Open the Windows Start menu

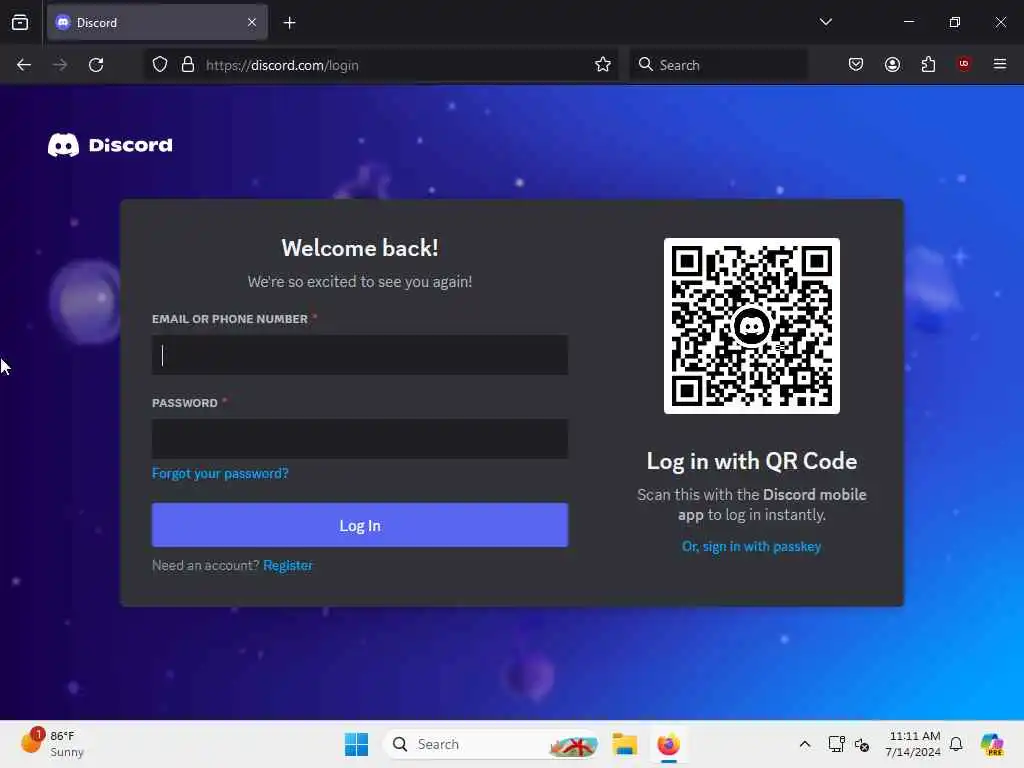[x=357, y=744]
